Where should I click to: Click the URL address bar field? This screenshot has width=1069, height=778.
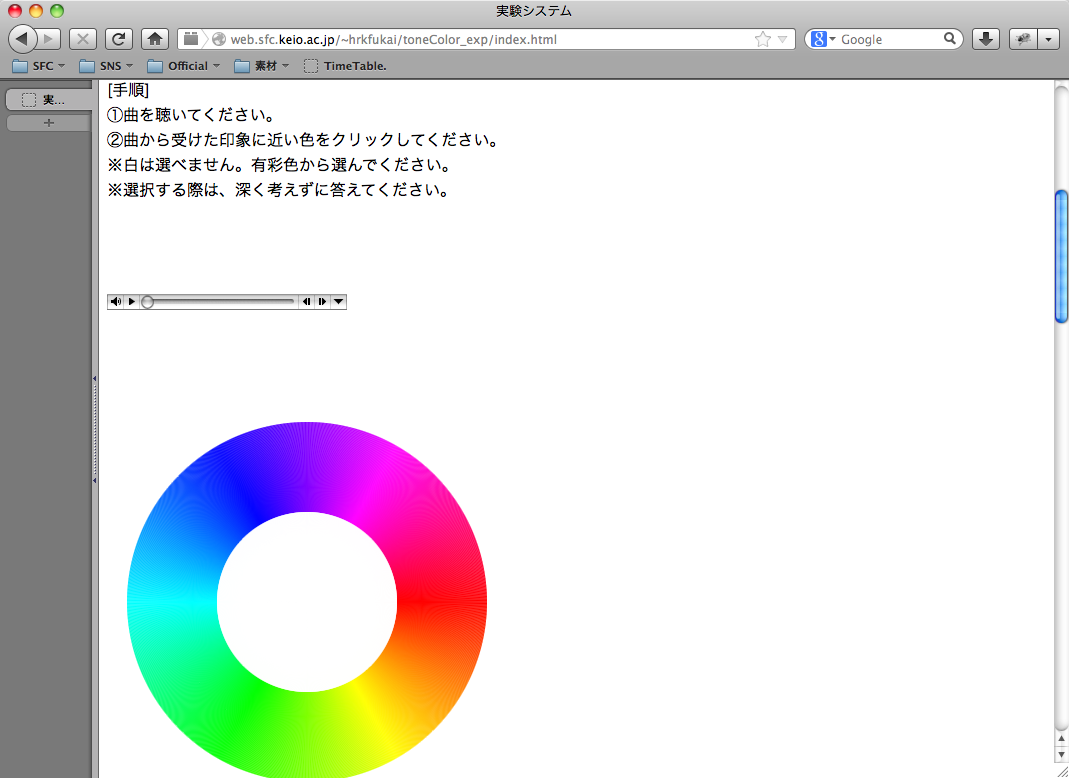point(480,39)
